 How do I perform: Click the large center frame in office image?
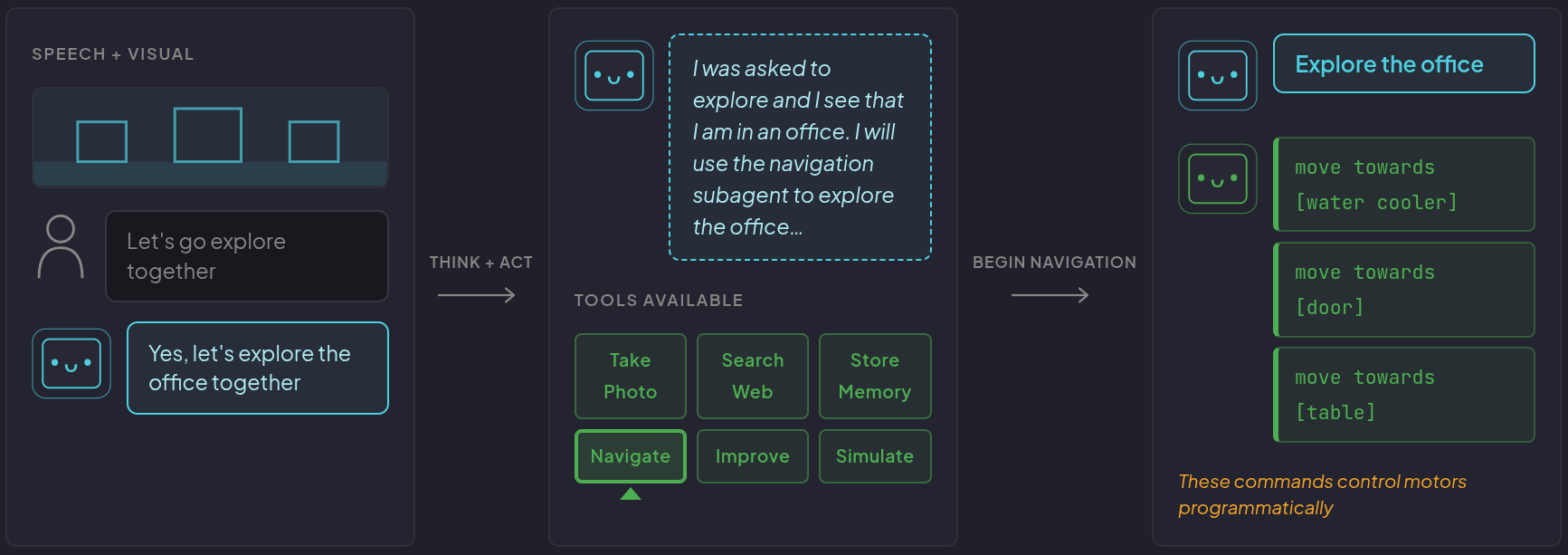[x=208, y=135]
